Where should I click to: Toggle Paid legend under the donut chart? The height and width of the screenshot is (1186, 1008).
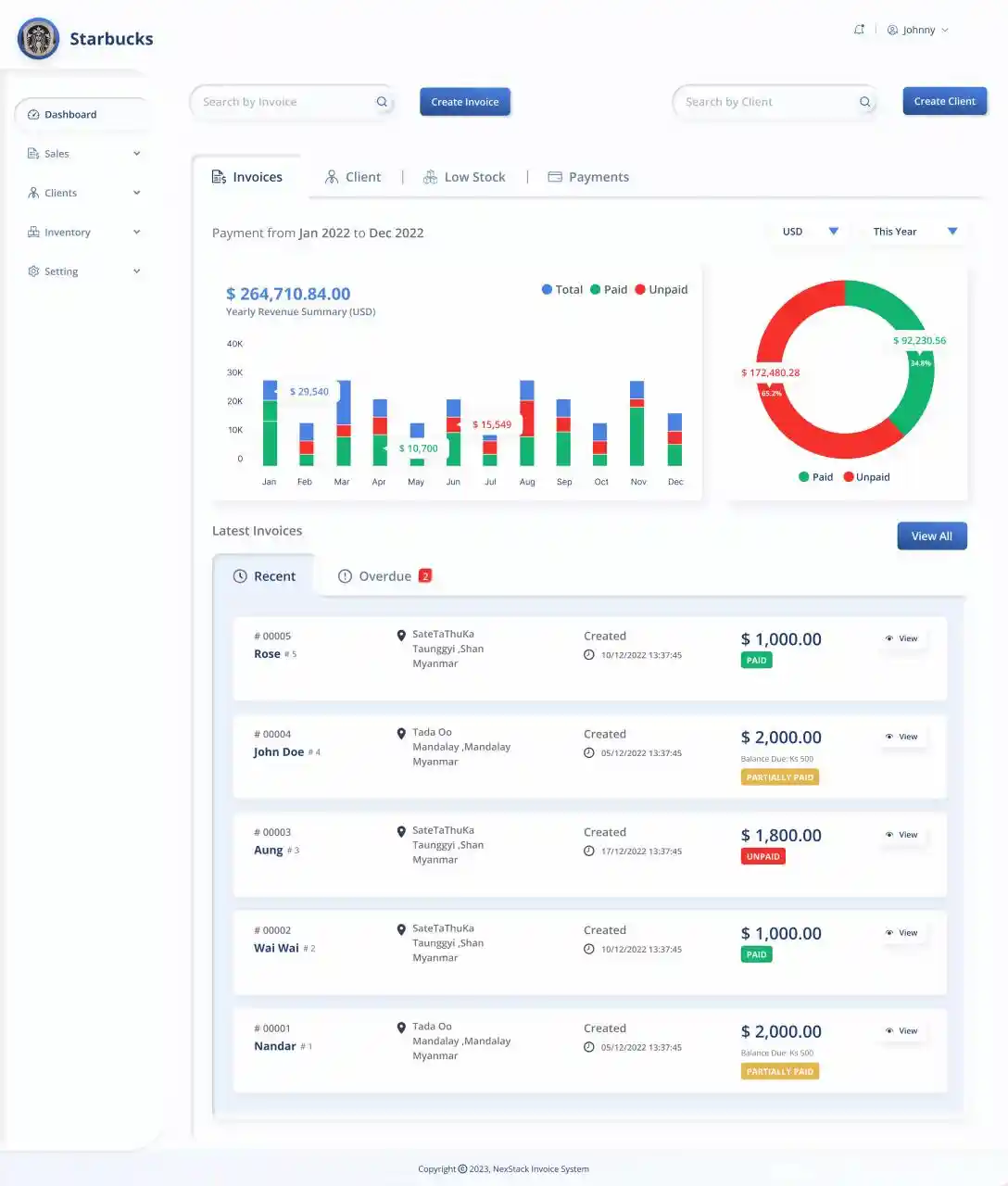[x=815, y=477]
